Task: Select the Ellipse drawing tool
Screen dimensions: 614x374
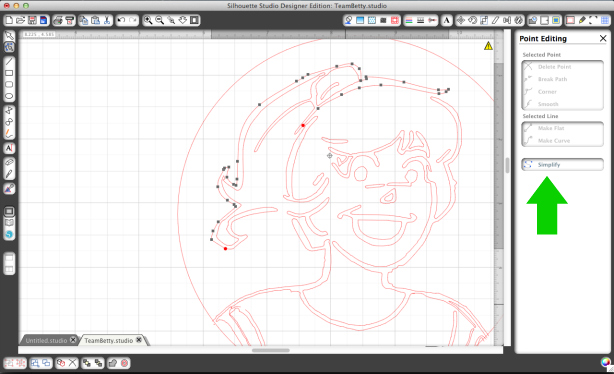Action: pos(9,96)
